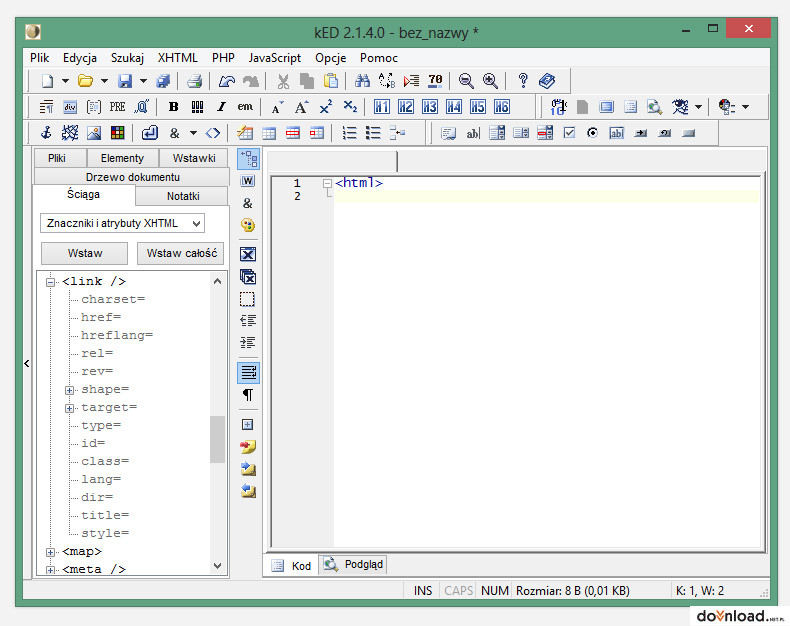Click the INS indicator in status bar
Viewport: 790px width, 626px height.
click(x=423, y=590)
